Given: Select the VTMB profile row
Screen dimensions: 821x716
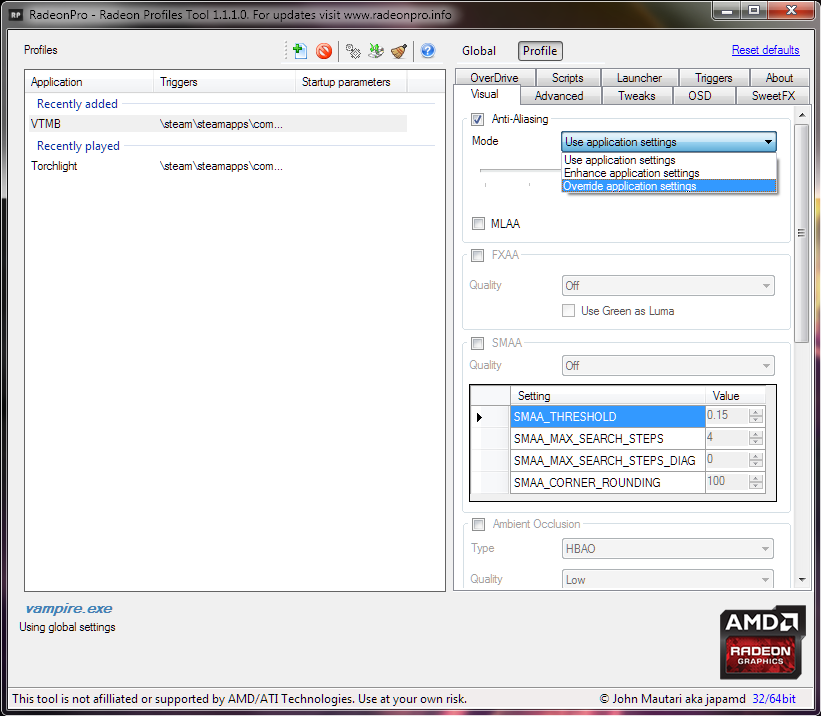Looking at the screenshot, I should point(218,124).
